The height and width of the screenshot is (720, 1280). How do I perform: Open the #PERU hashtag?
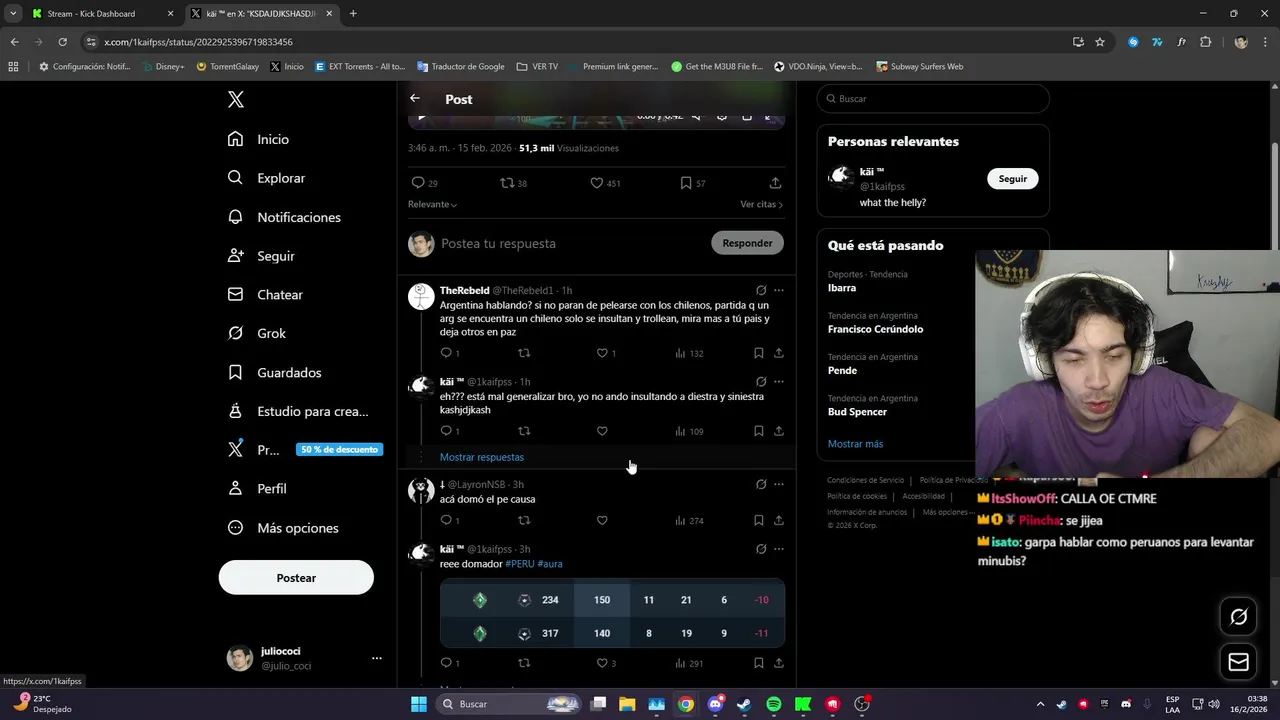[520, 564]
